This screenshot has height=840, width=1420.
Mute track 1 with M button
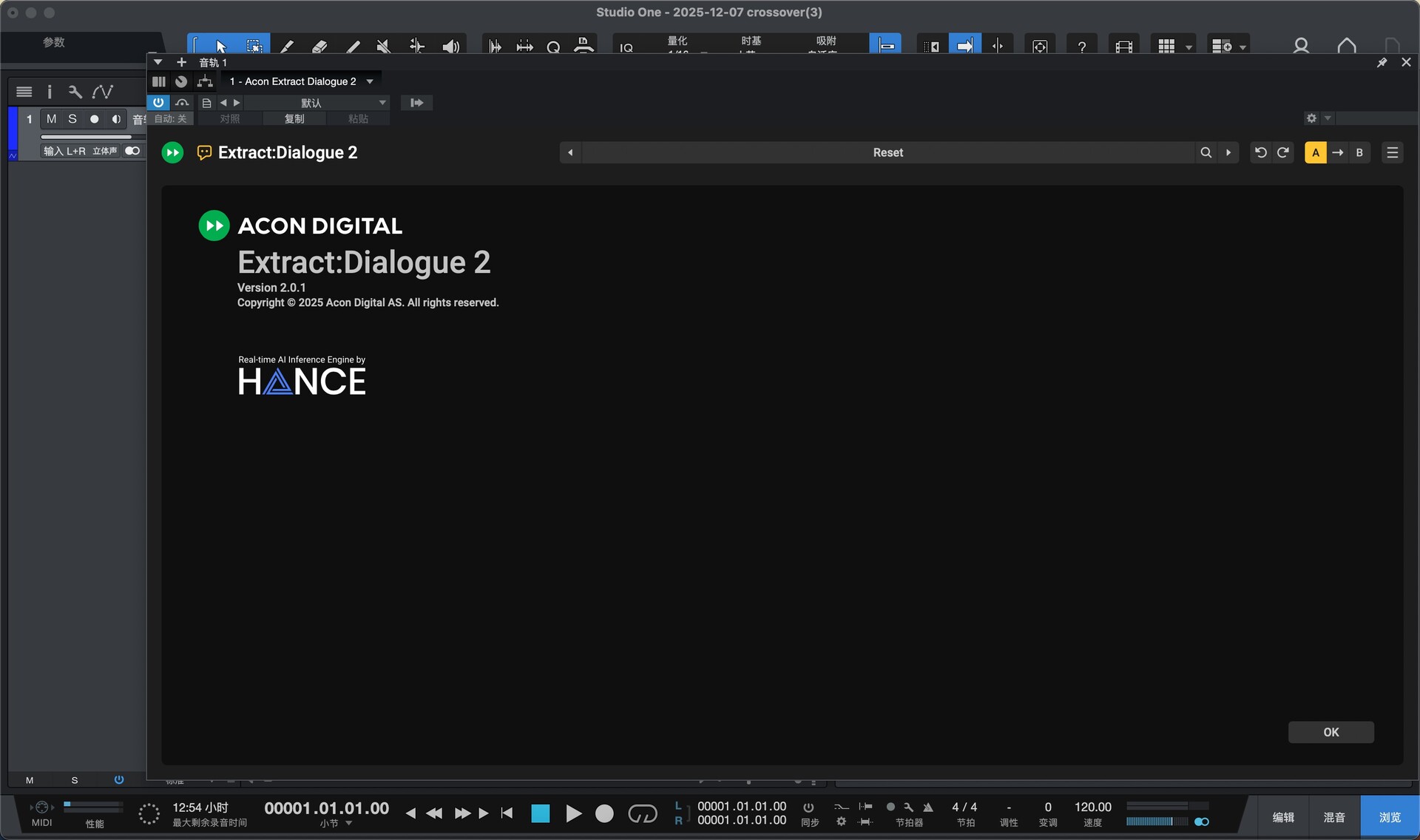tap(51, 119)
